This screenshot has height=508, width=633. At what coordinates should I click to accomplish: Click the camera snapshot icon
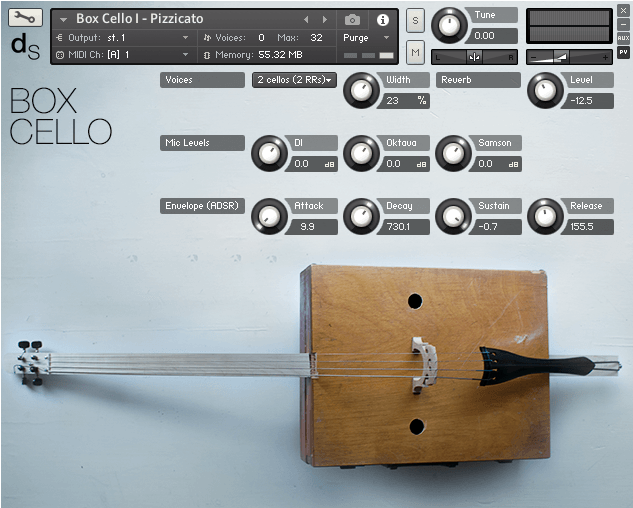[352, 19]
